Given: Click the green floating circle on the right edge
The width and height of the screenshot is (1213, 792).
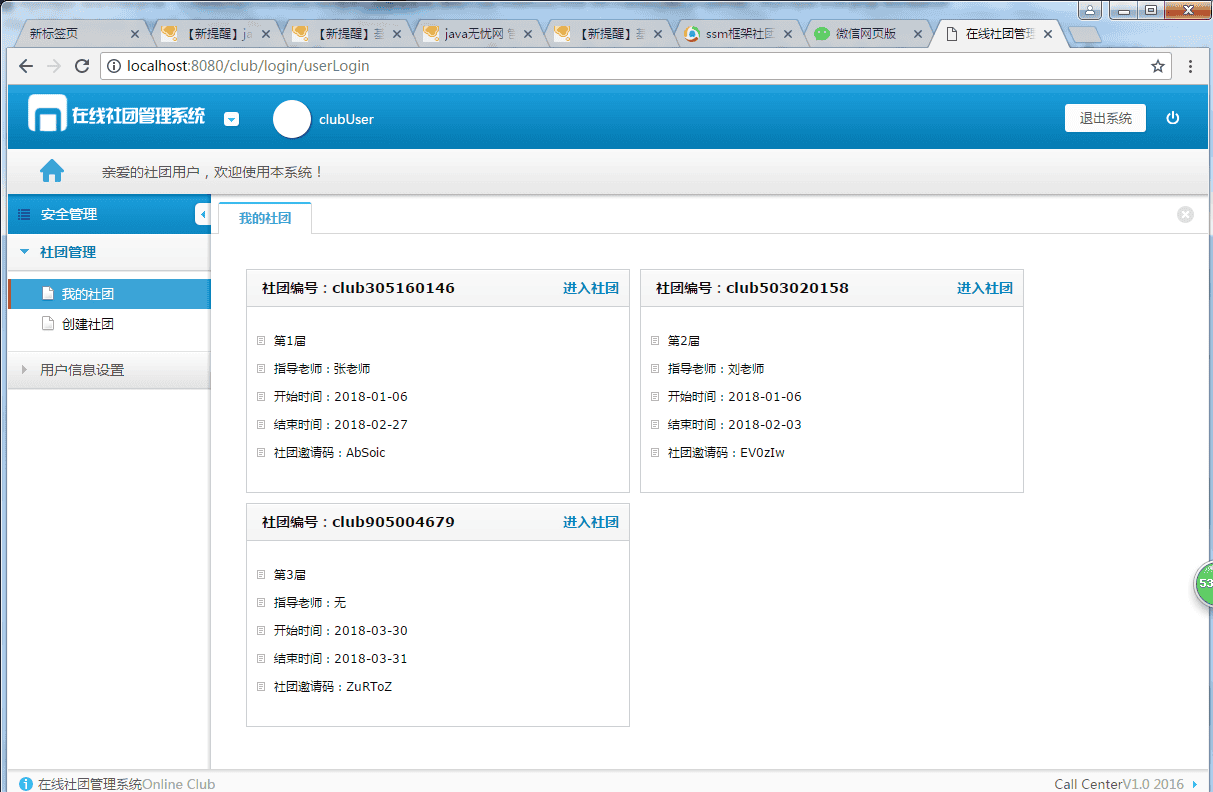Looking at the screenshot, I should click(x=1204, y=583).
